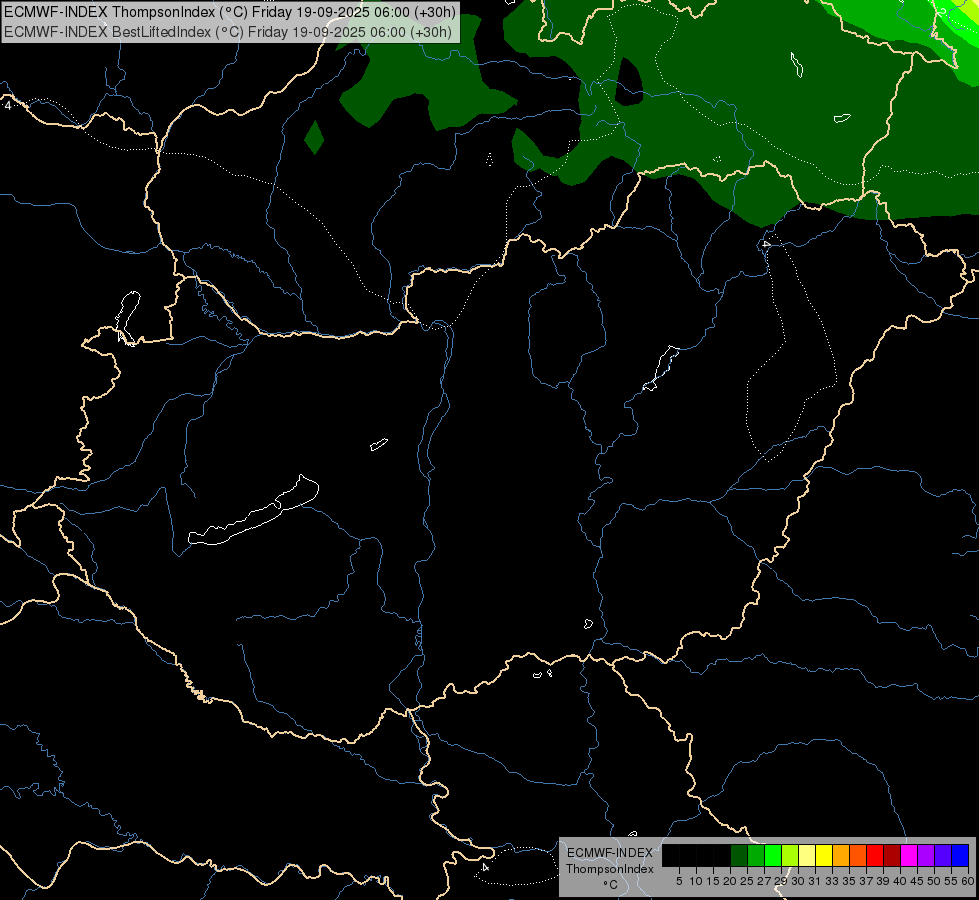
Task: Click legend tick value 50
Action: click(933, 881)
